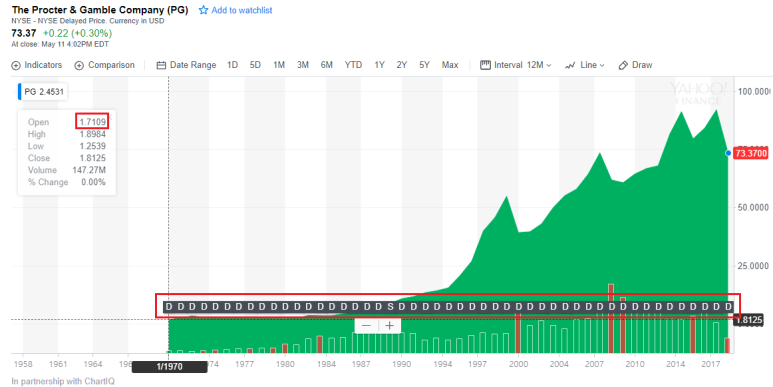Image resolution: width=773 pixels, height=387 pixels.
Task: Select the 3M range
Action: pos(303,65)
